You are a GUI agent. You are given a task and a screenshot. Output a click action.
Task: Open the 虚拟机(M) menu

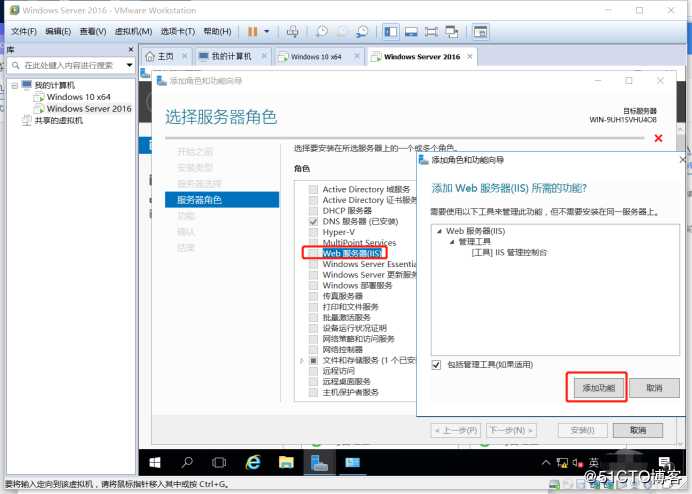[133, 32]
